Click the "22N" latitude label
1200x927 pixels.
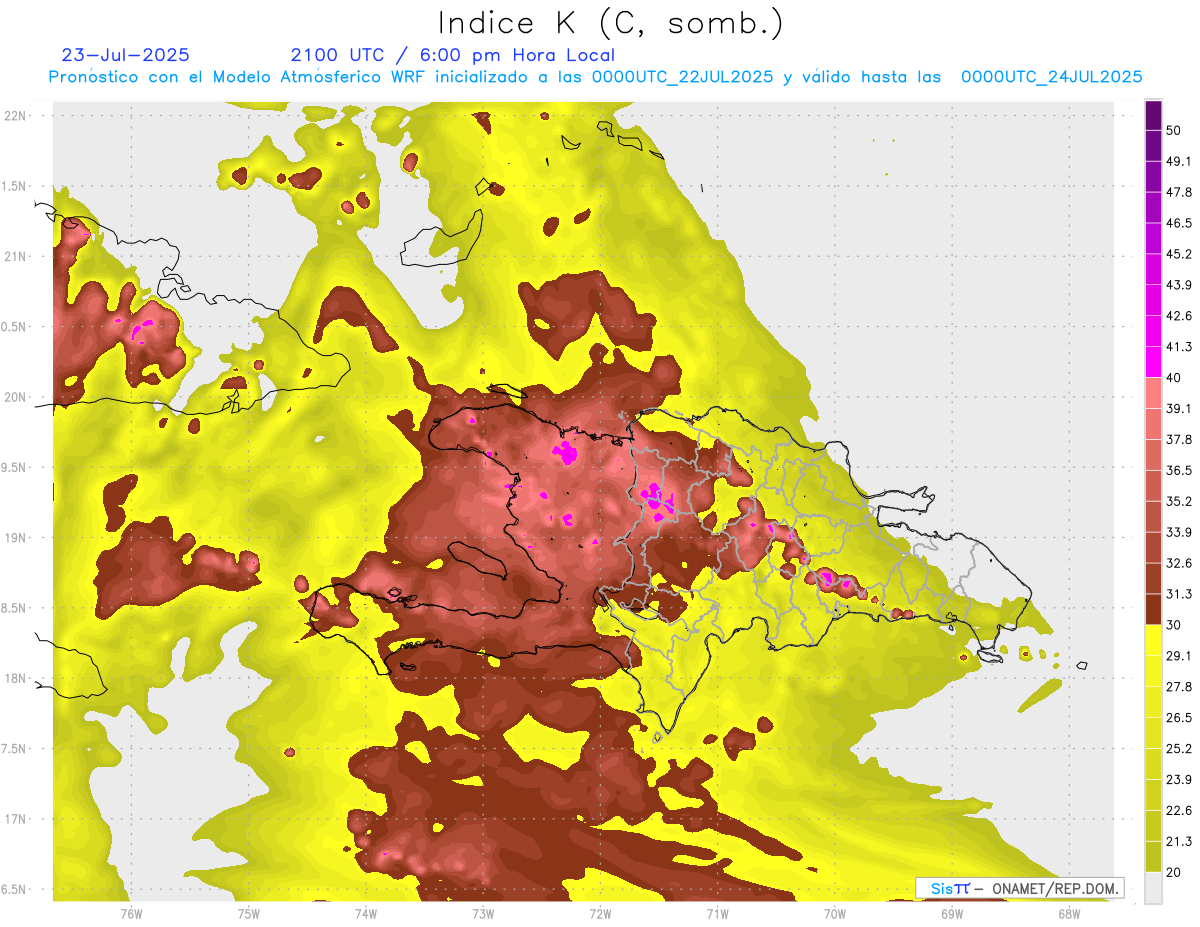tap(16, 115)
